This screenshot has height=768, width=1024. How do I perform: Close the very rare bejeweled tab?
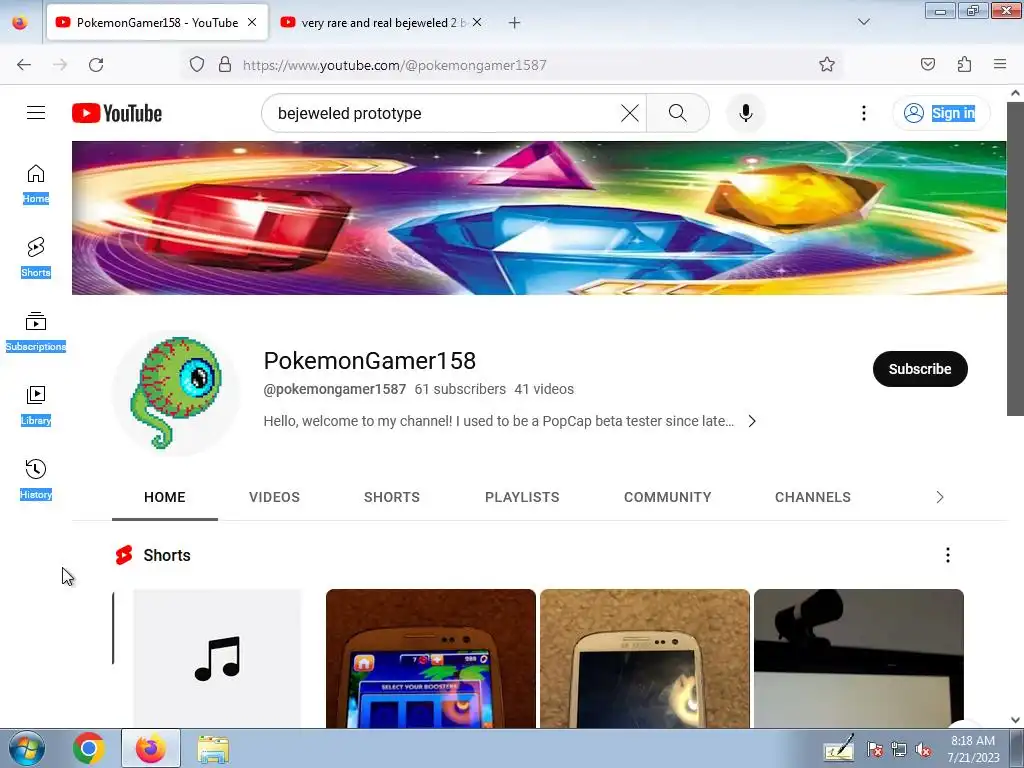[477, 22]
